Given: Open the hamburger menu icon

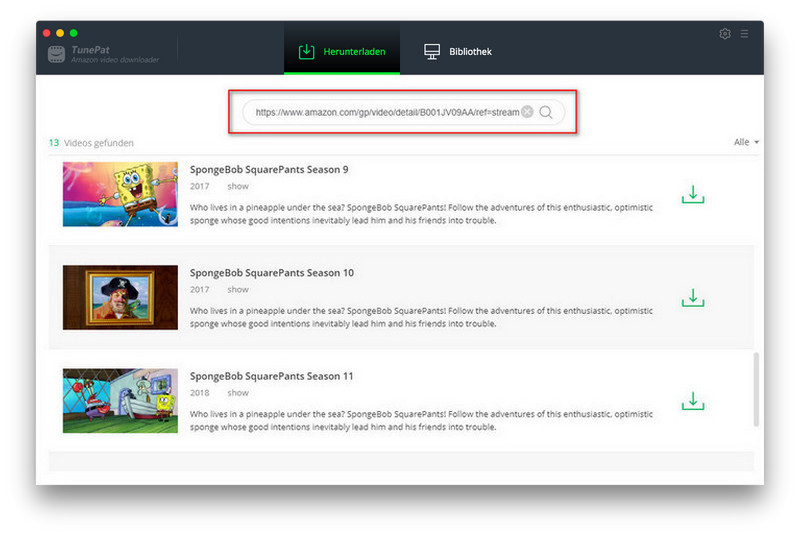Looking at the screenshot, I should [744, 34].
